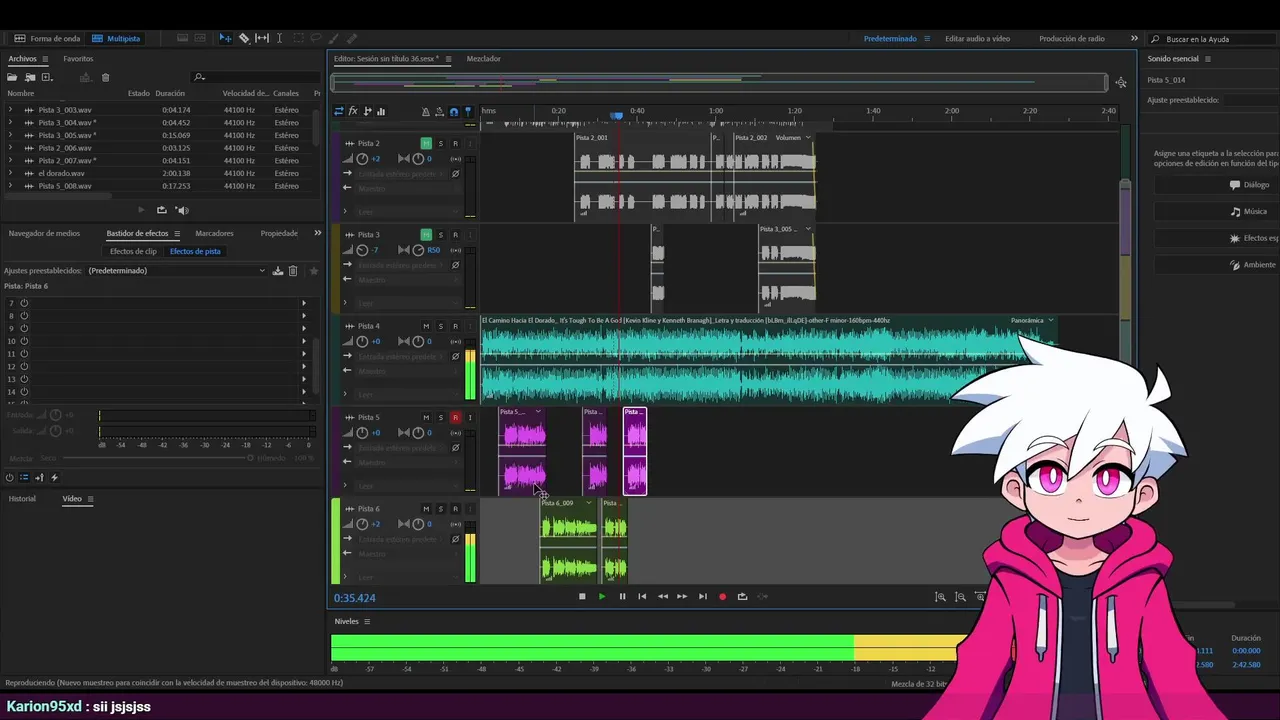This screenshot has height=720, width=1280.
Task: Delete preset trash icon in effects rack
Action: [x=293, y=271]
